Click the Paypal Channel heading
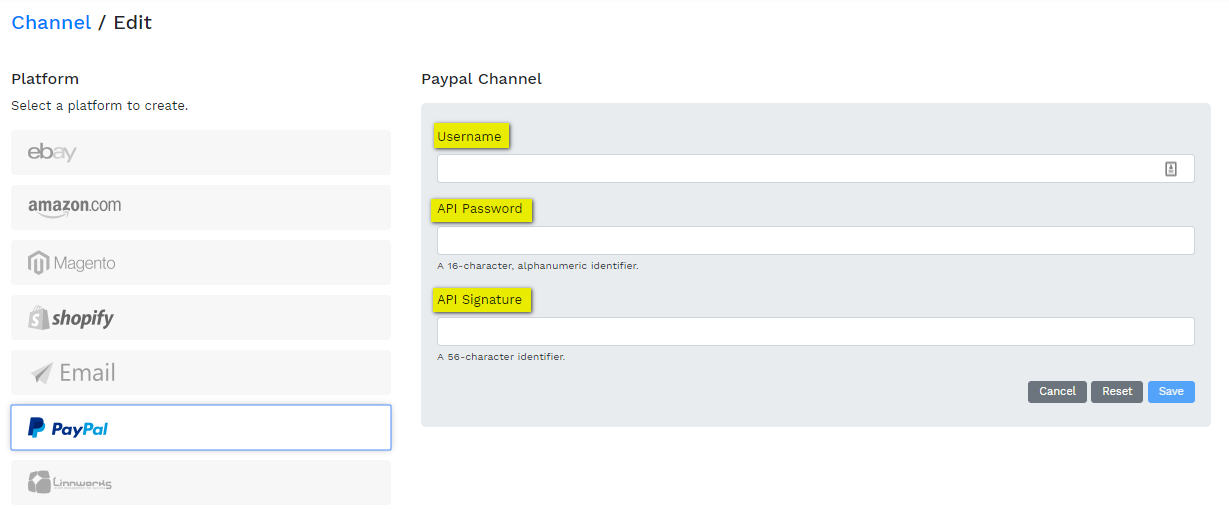The image size is (1229, 509). pos(481,79)
